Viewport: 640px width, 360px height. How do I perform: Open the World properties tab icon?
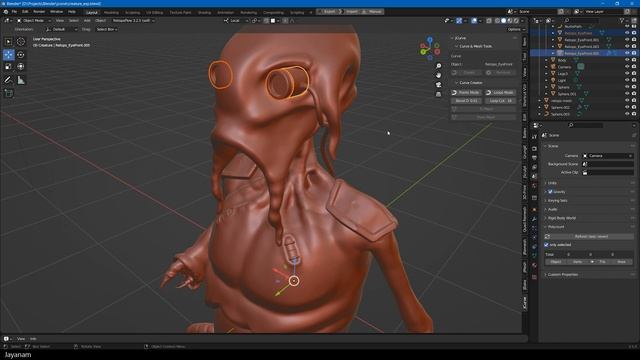[534, 186]
